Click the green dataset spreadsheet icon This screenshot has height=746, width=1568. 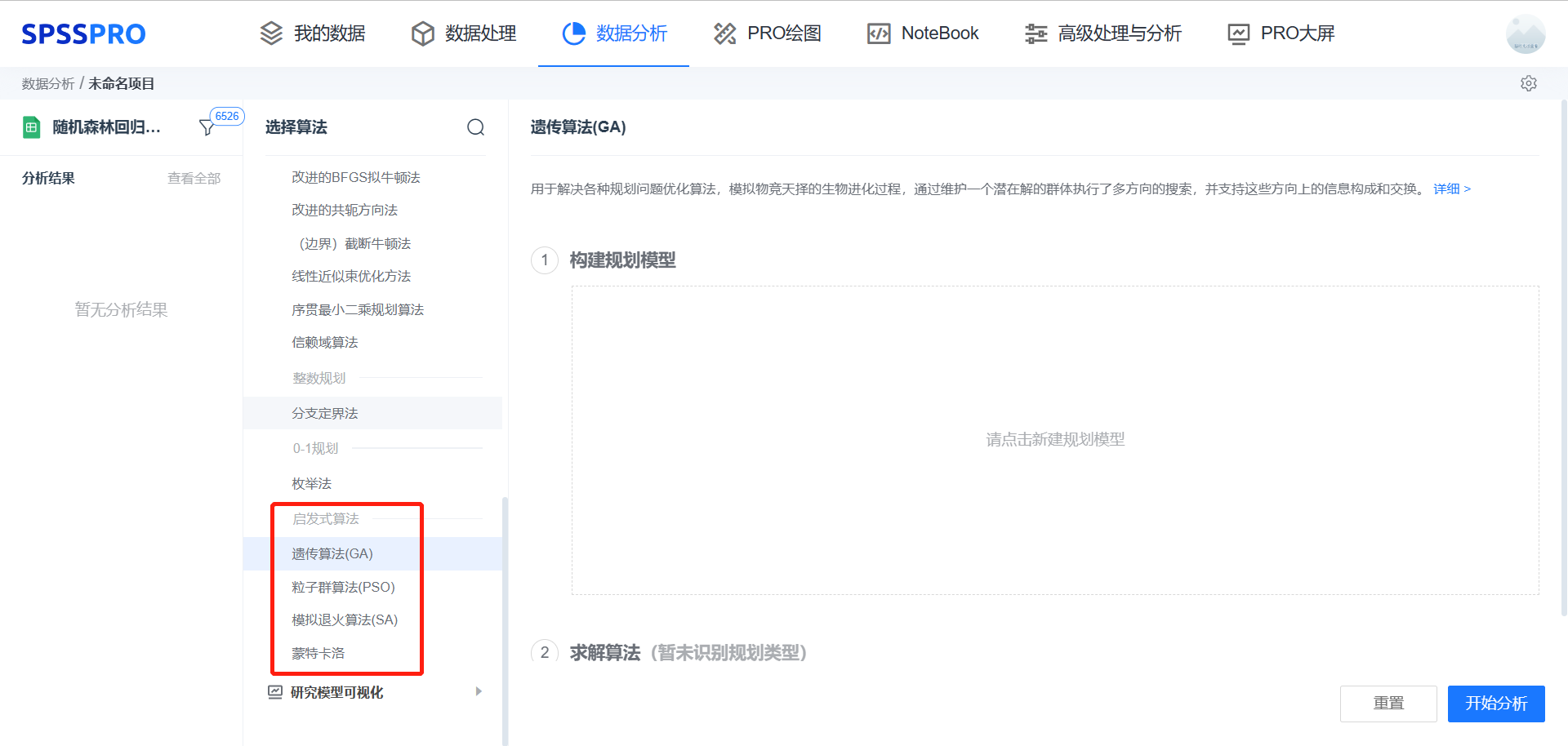coord(31,127)
